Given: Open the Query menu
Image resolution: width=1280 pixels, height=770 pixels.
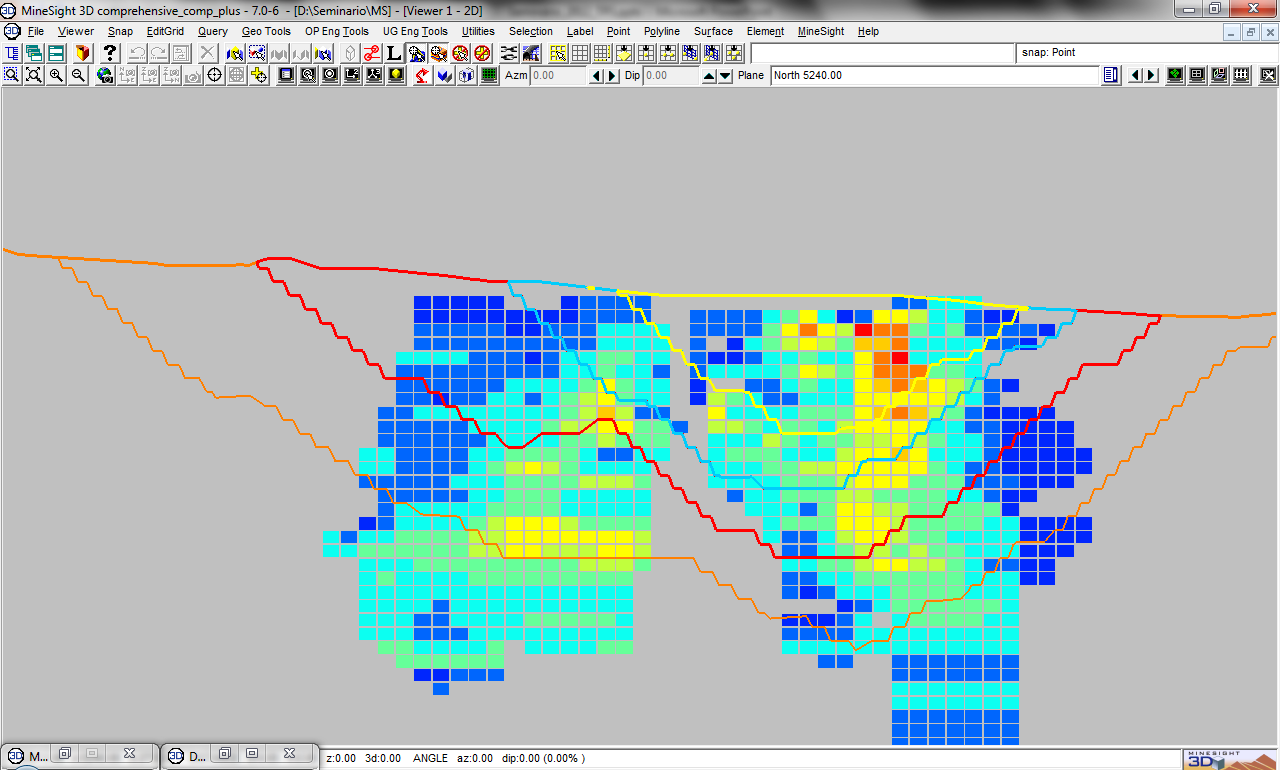Looking at the screenshot, I should tap(213, 31).
